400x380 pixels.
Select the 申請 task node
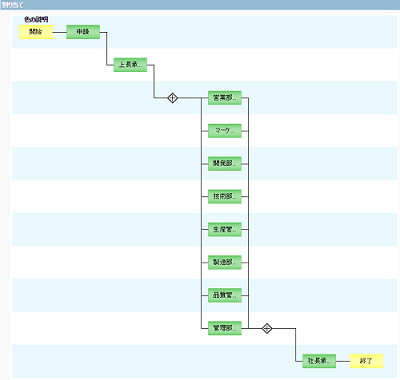tap(83, 32)
